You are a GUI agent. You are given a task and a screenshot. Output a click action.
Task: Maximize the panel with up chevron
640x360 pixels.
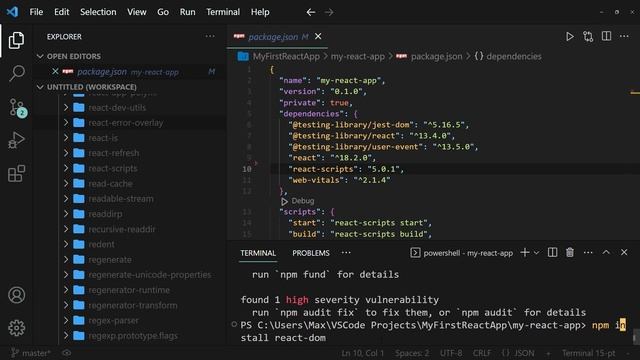[606, 253]
